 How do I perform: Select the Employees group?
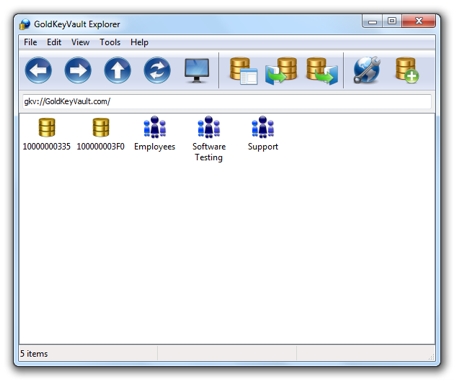tap(155, 133)
